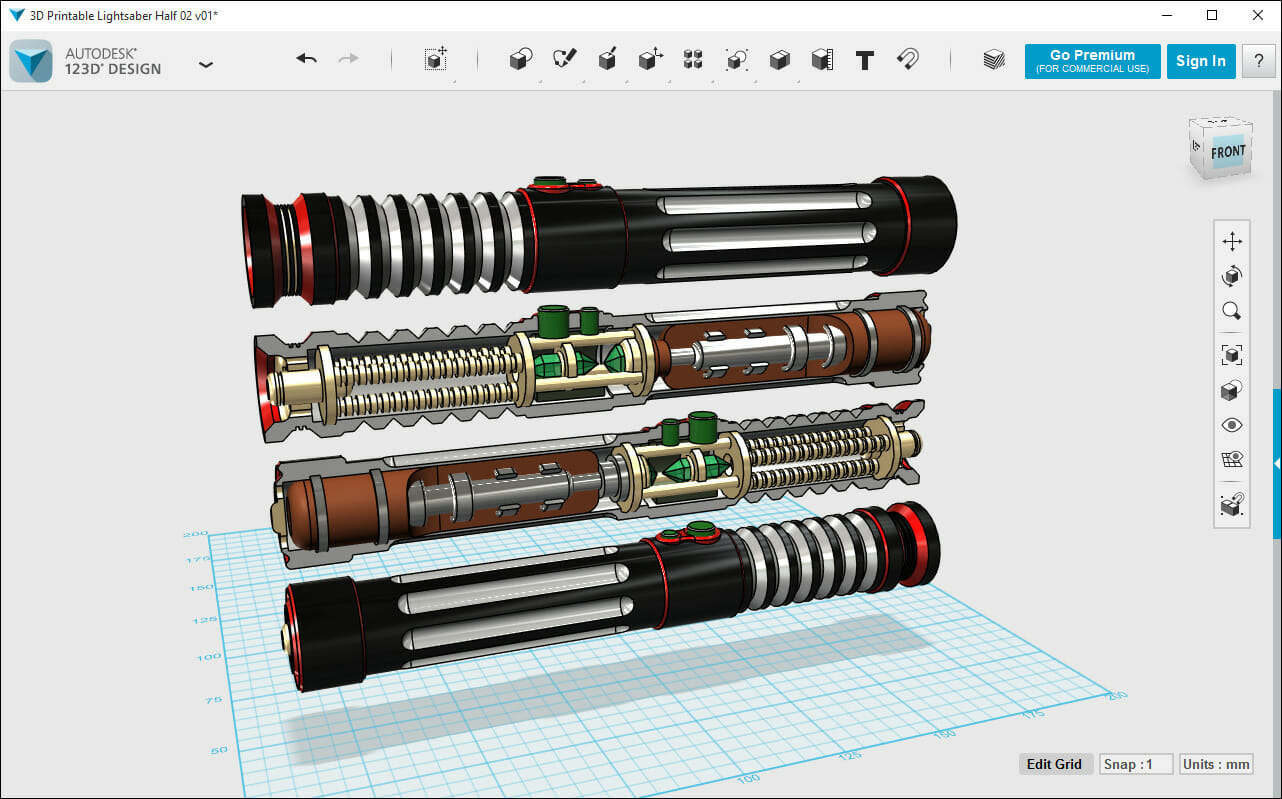Select the Transform tool in the toolbar

click(435, 58)
